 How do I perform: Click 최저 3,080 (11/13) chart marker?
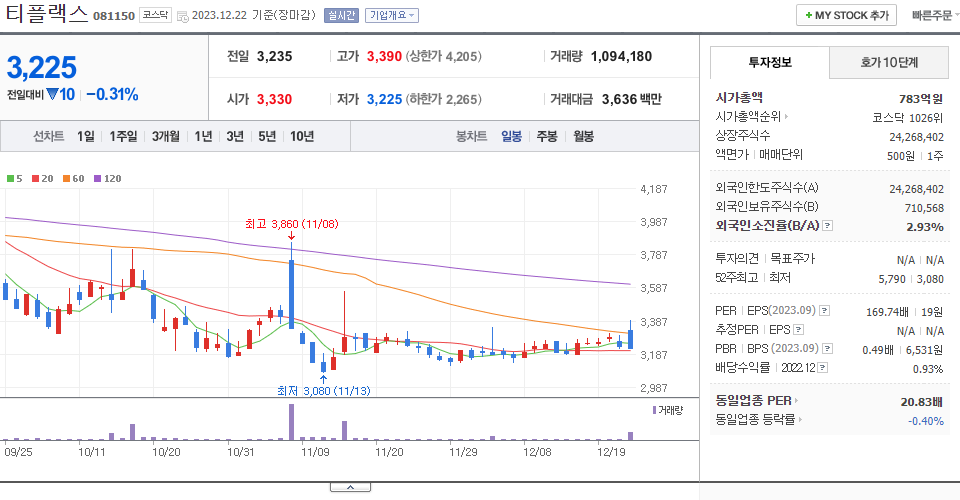323,390
